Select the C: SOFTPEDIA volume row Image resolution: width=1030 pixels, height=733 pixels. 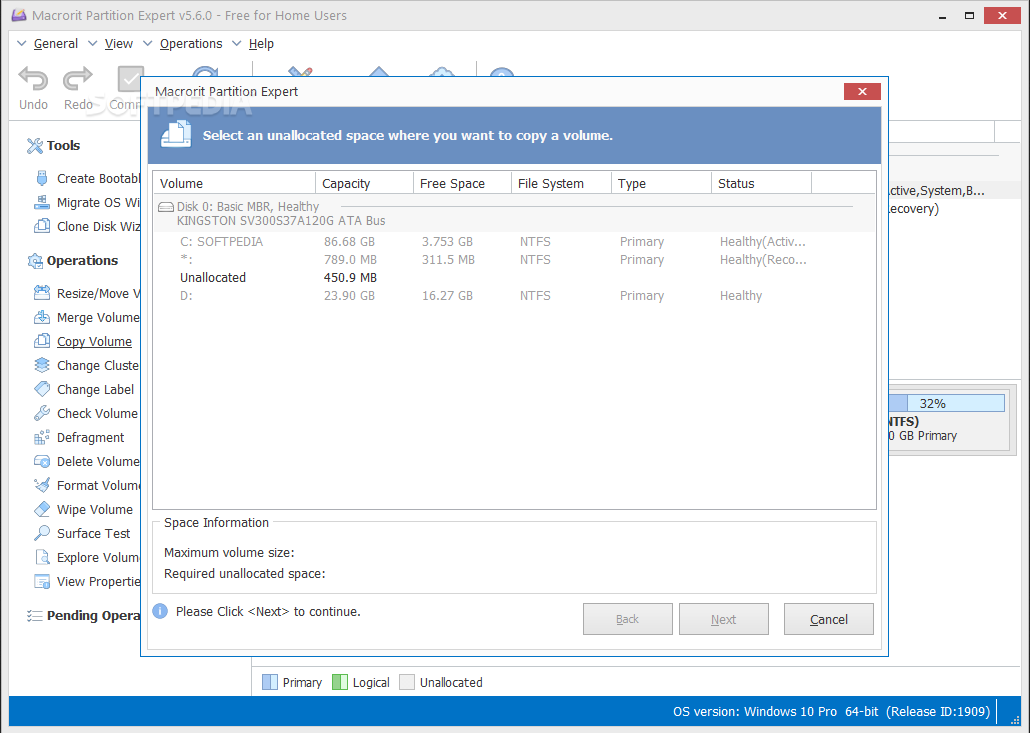coord(514,242)
